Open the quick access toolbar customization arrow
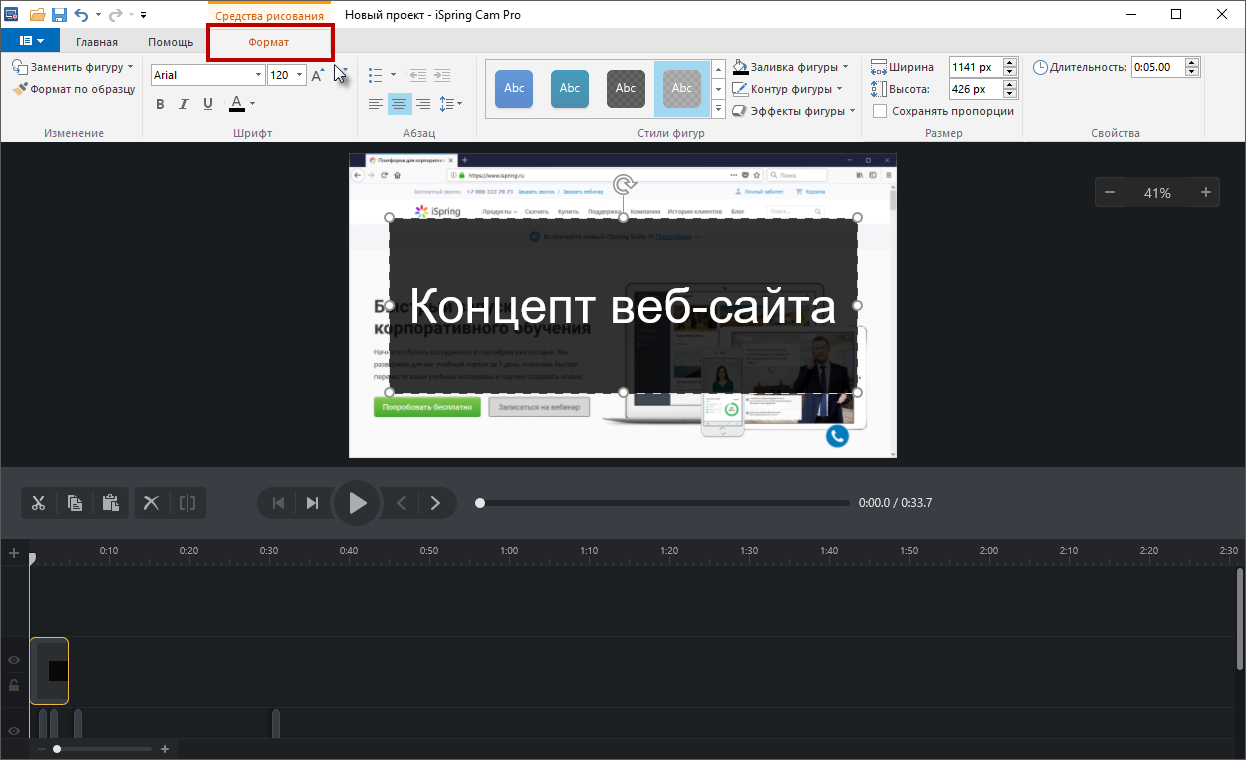The image size is (1246, 760). click(143, 15)
